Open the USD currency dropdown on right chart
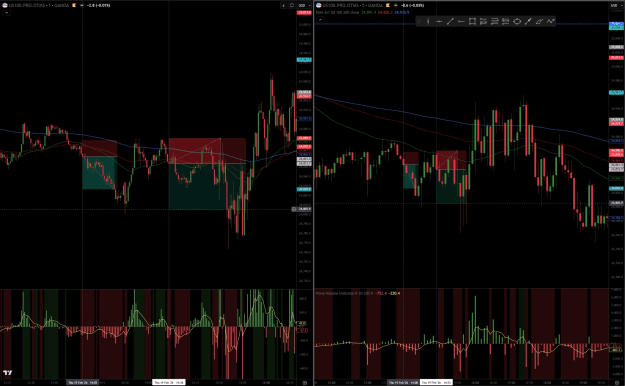625x386 pixels. [616, 5]
